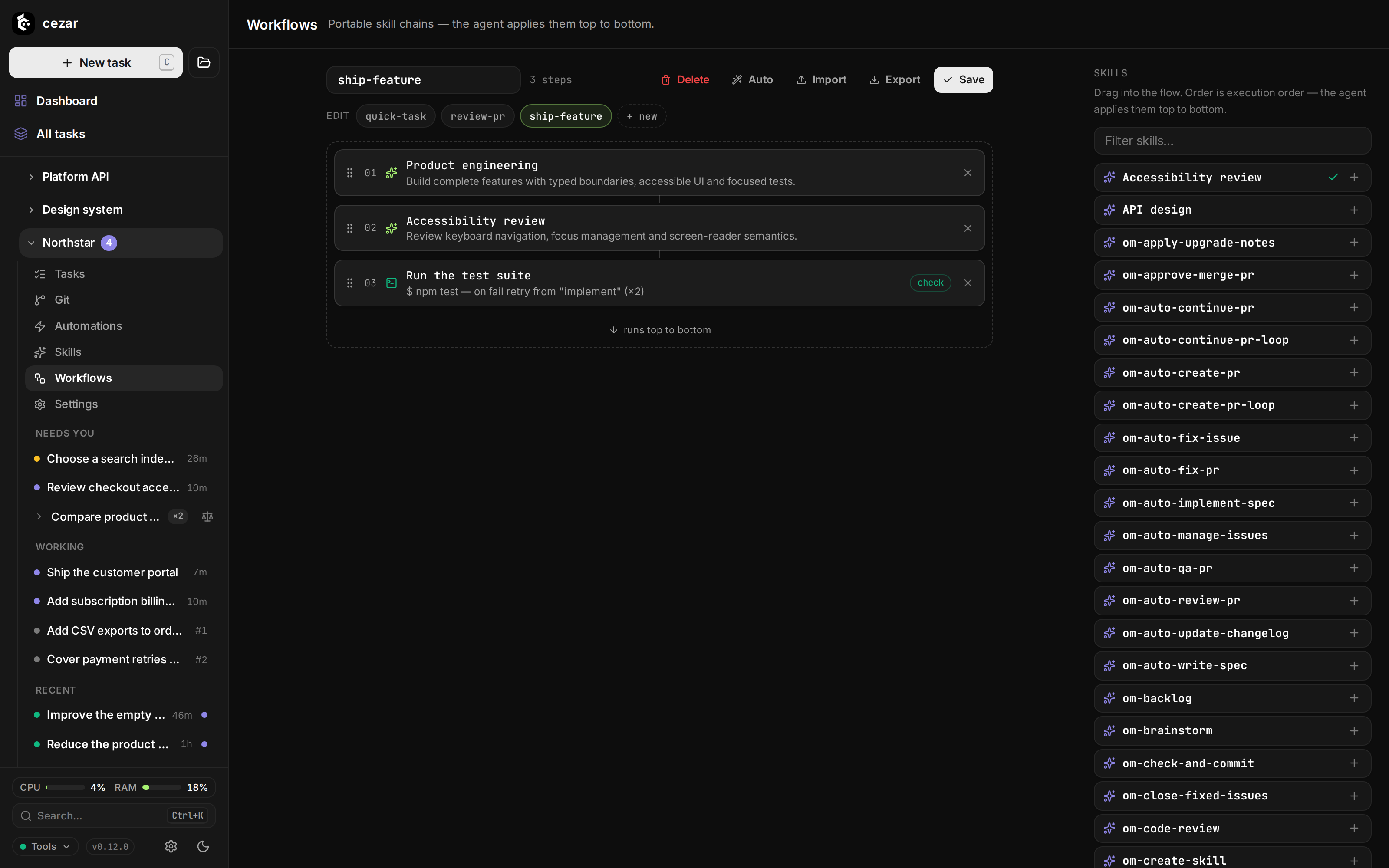Click the terminal icon on step 03
This screenshot has height=868, width=1389.
pos(392,283)
